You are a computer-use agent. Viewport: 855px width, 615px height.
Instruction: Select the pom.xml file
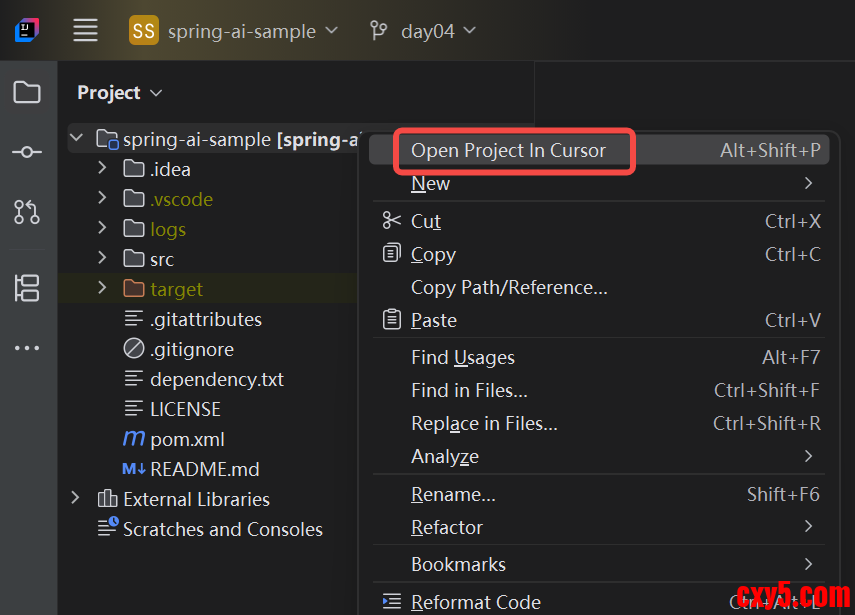click(x=186, y=439)
